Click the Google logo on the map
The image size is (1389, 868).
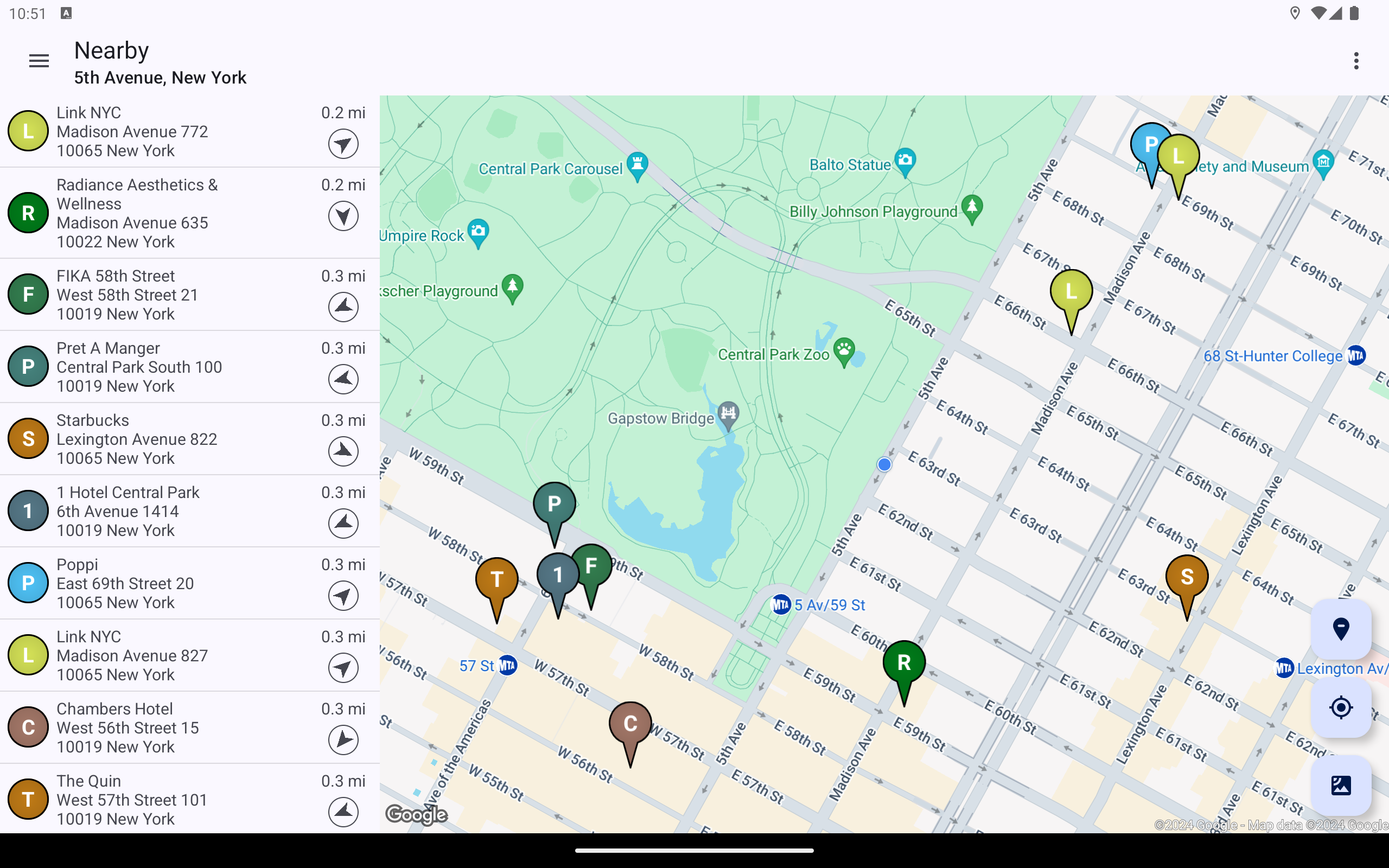tap(417, 815)
